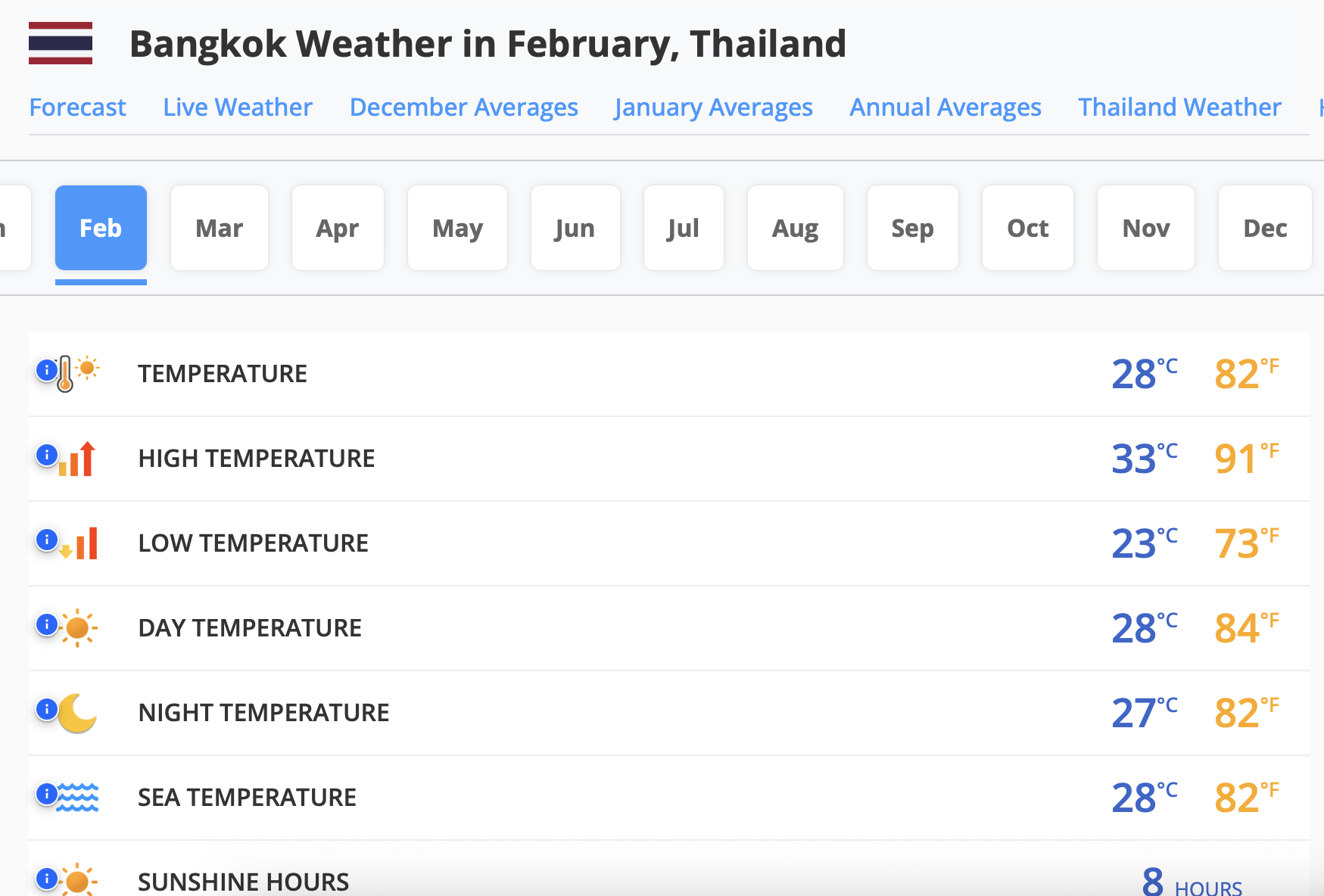This screenshot has width=1324, height=896.
Task: Click info icon beside High Temperature
Action: tap(47, 455)
